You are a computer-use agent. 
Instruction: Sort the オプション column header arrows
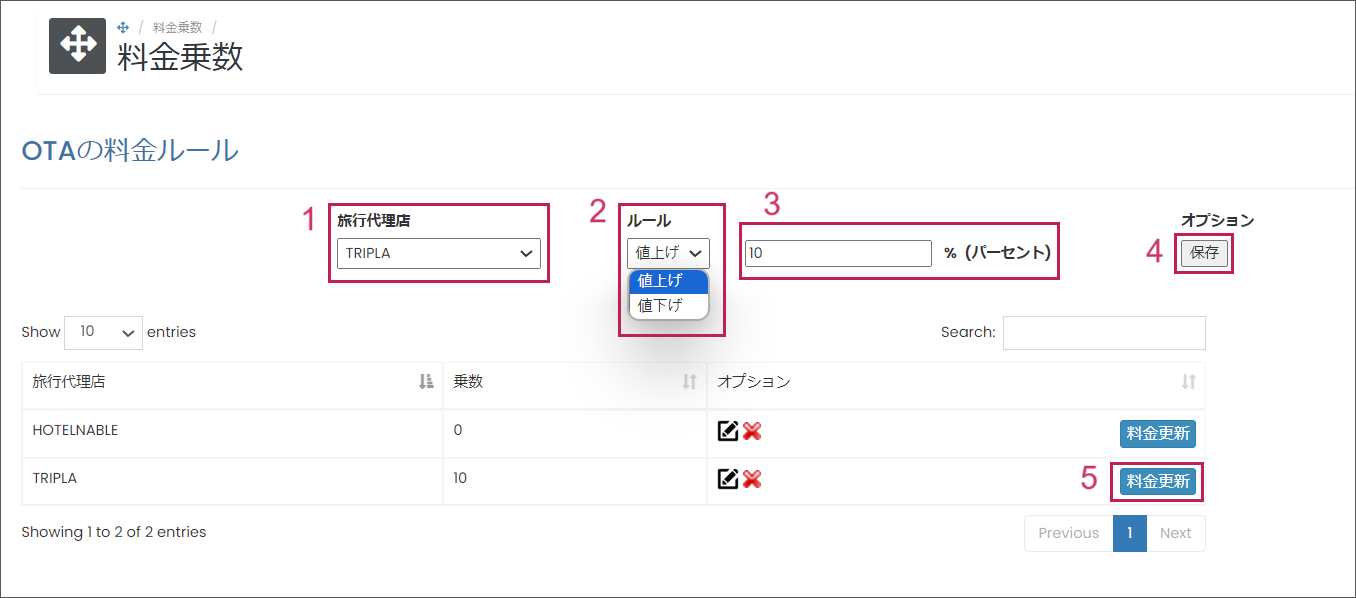click(x=1188, y=381)
